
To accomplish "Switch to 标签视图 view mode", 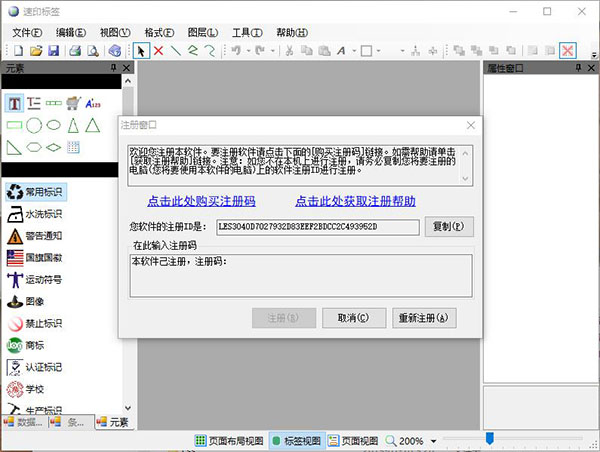I will pos(297,441).
